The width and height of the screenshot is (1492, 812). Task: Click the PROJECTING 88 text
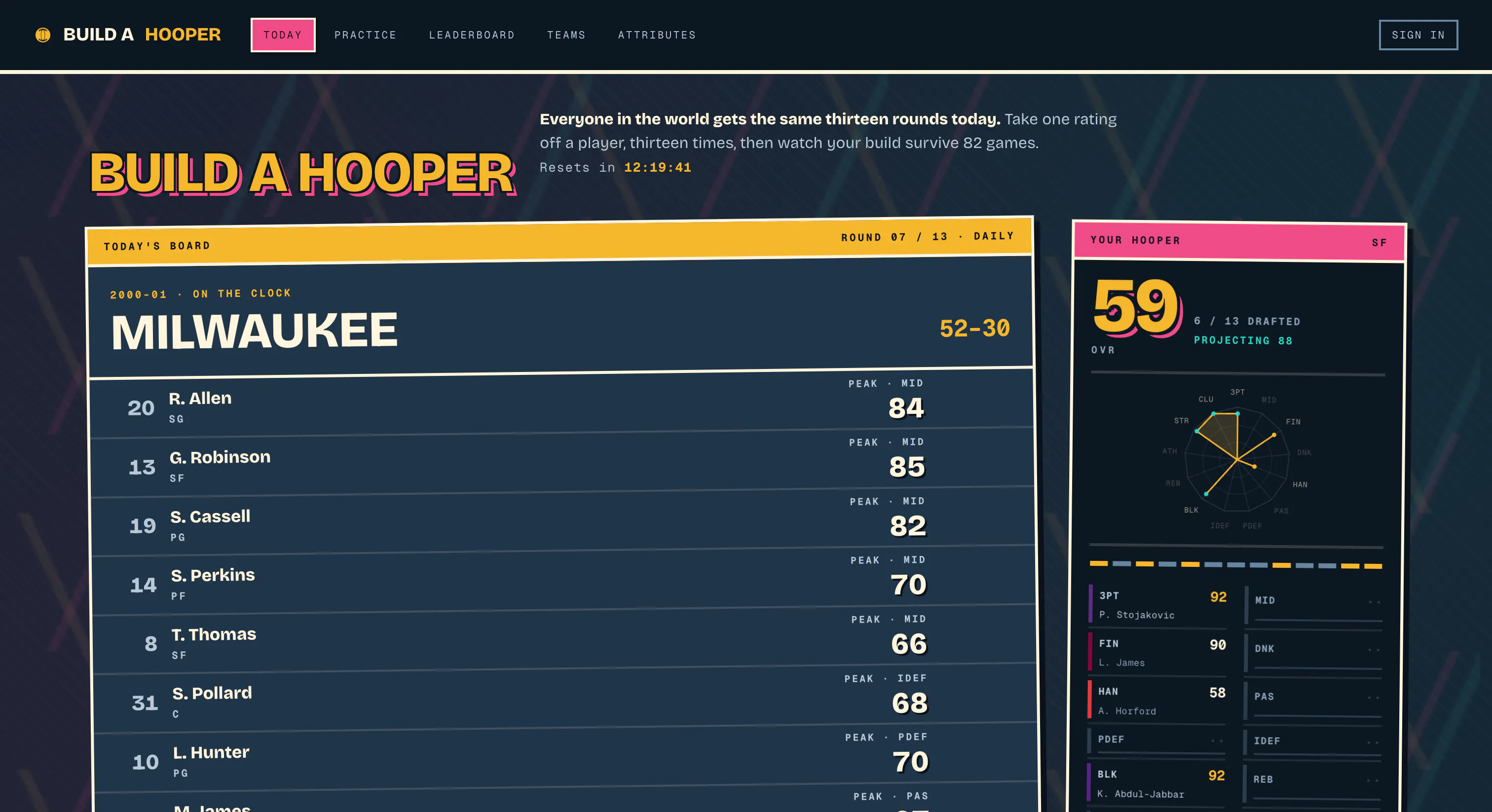[x=1243, y=340]
